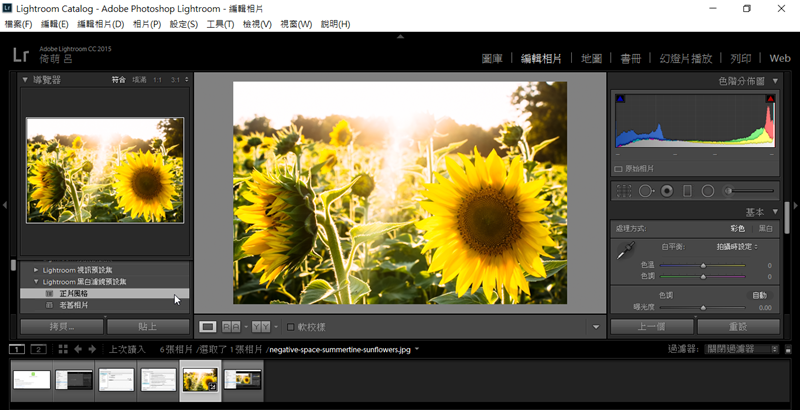The height and width of the screenshot is (410, 800).
Task: Choose the Red Eye Correction tool
Action: click(667, 190)
